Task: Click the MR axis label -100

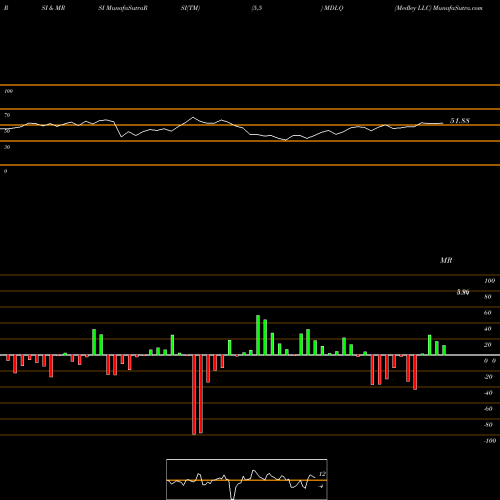Action: click(x=489, y=441)
